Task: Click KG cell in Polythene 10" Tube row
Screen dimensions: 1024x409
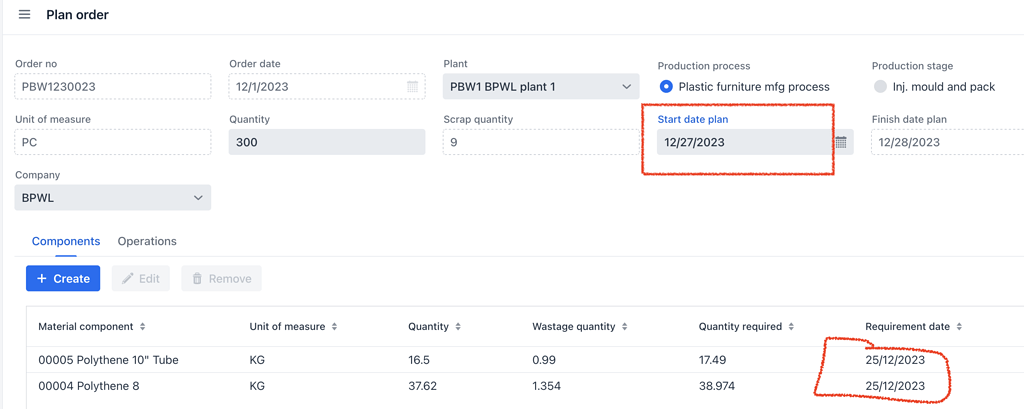Action: (x=257, y=360)
